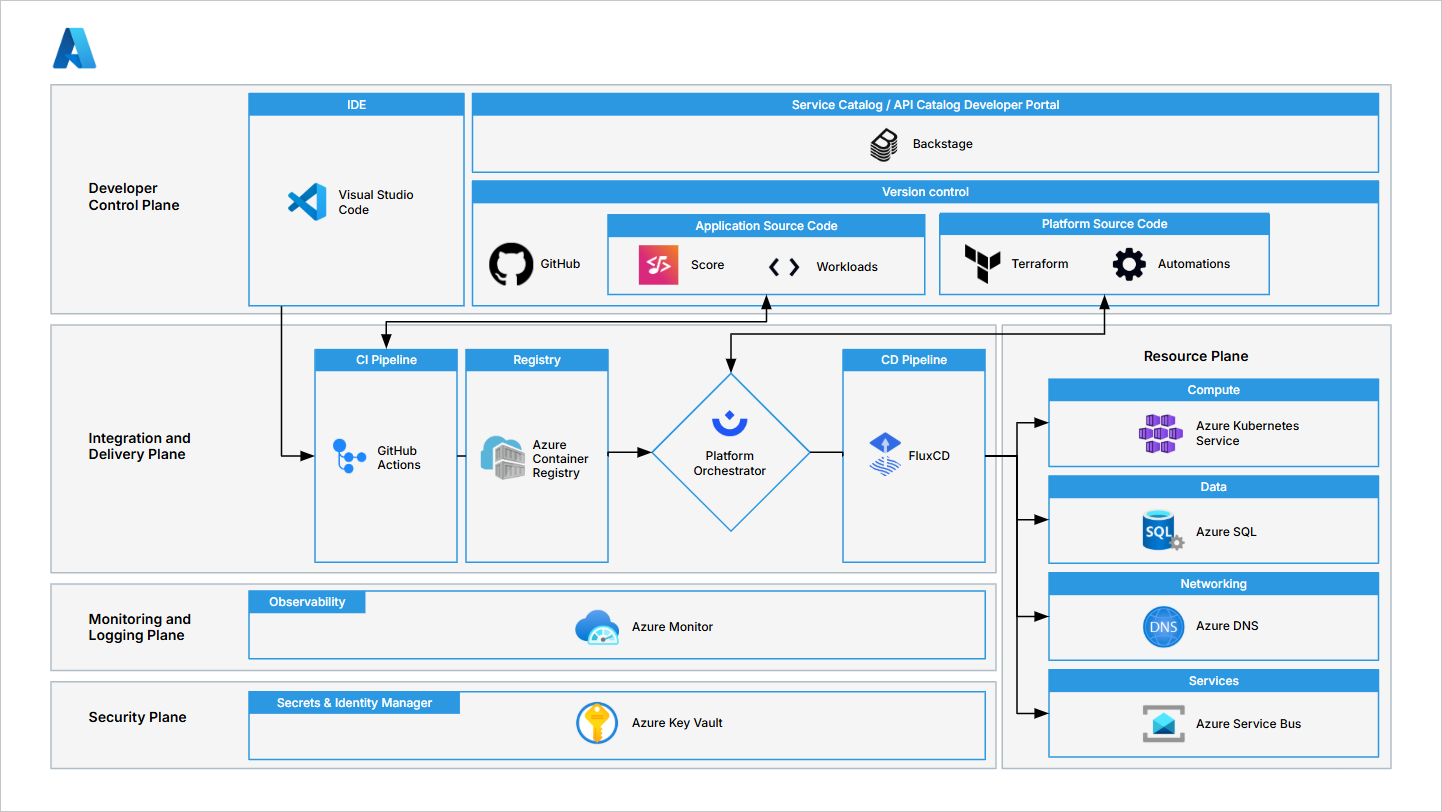The height and width of the screenshot is (812, 1442).
Task: Click the Terraform logo icon
Action: tap(983, 265)
